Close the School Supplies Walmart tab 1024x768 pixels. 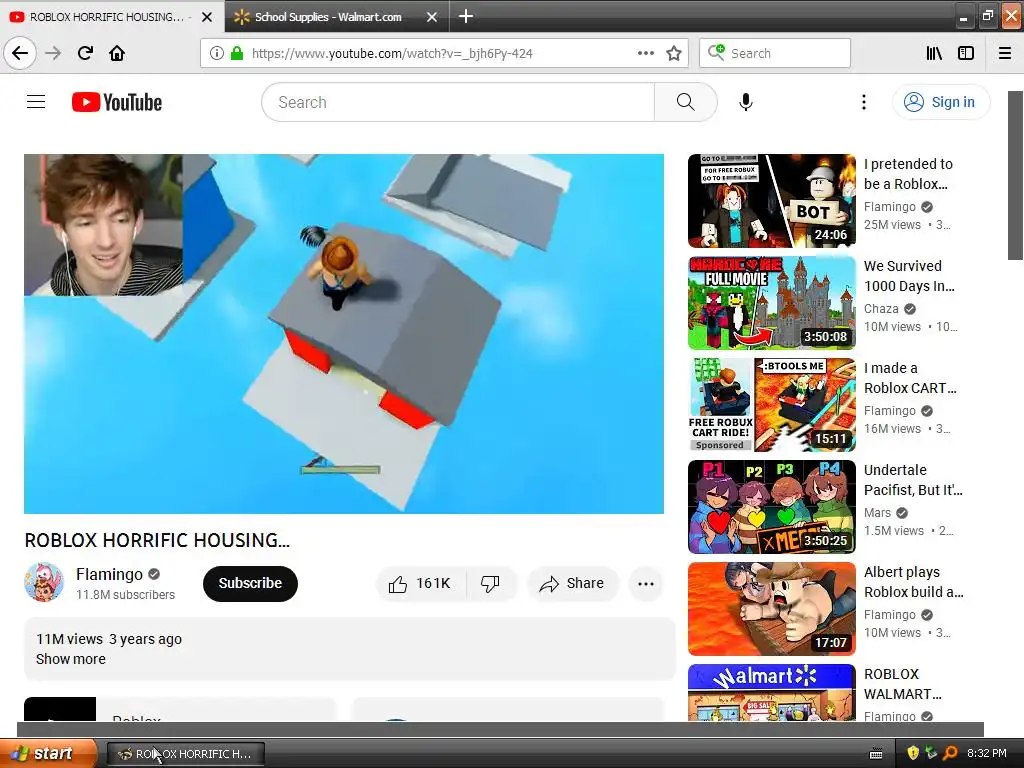tap(432, 17)
